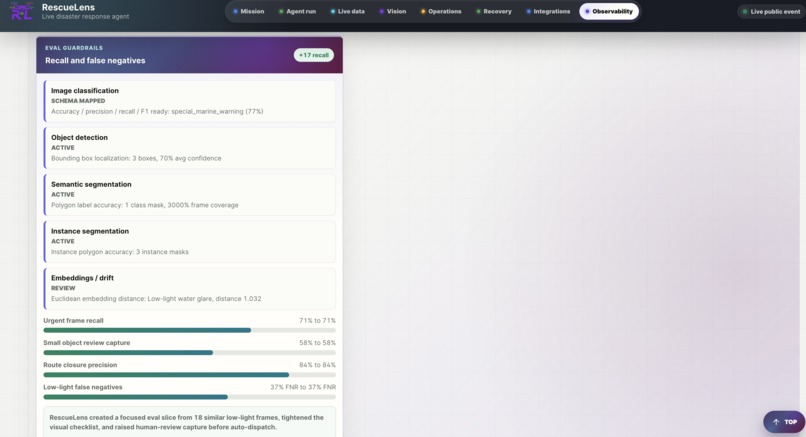
Task: Click the '37% FNR to 37% FNR' value
Action: pyautogui.click(x=303, y=387)
